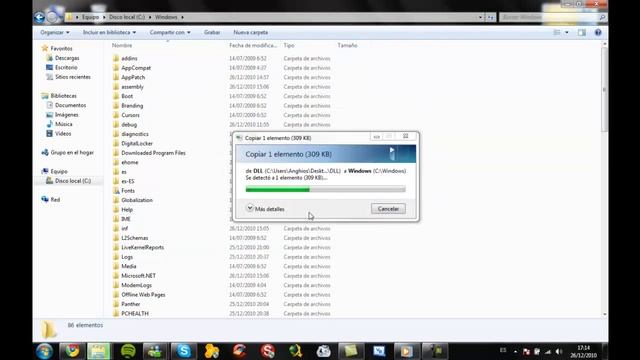The height and width of the screenshot is (360, 640).
Task: Open Descargas in the navigation pane
Action: (x=67, y=58)
